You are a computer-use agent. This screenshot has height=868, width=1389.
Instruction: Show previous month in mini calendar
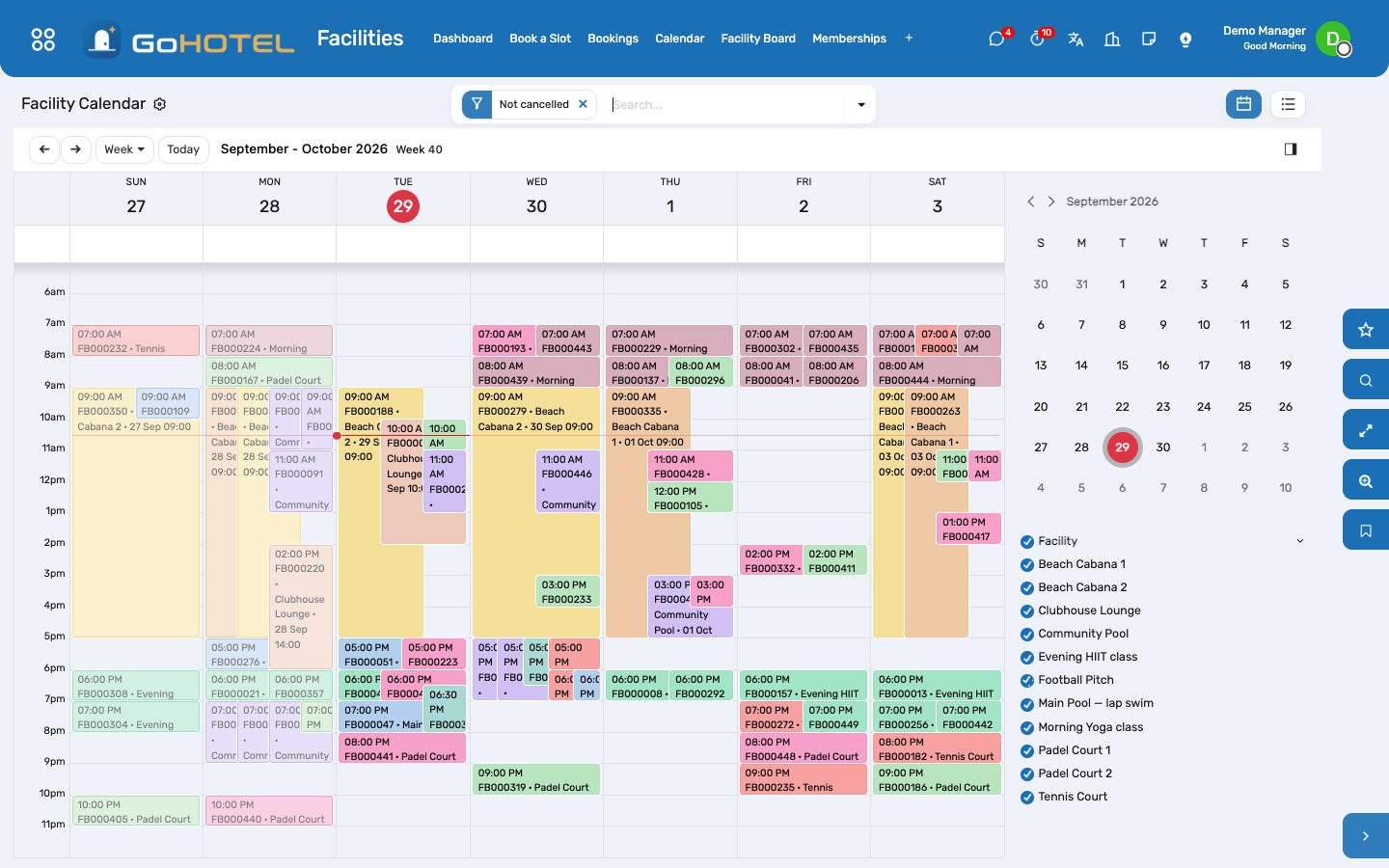click(1031, 202)
